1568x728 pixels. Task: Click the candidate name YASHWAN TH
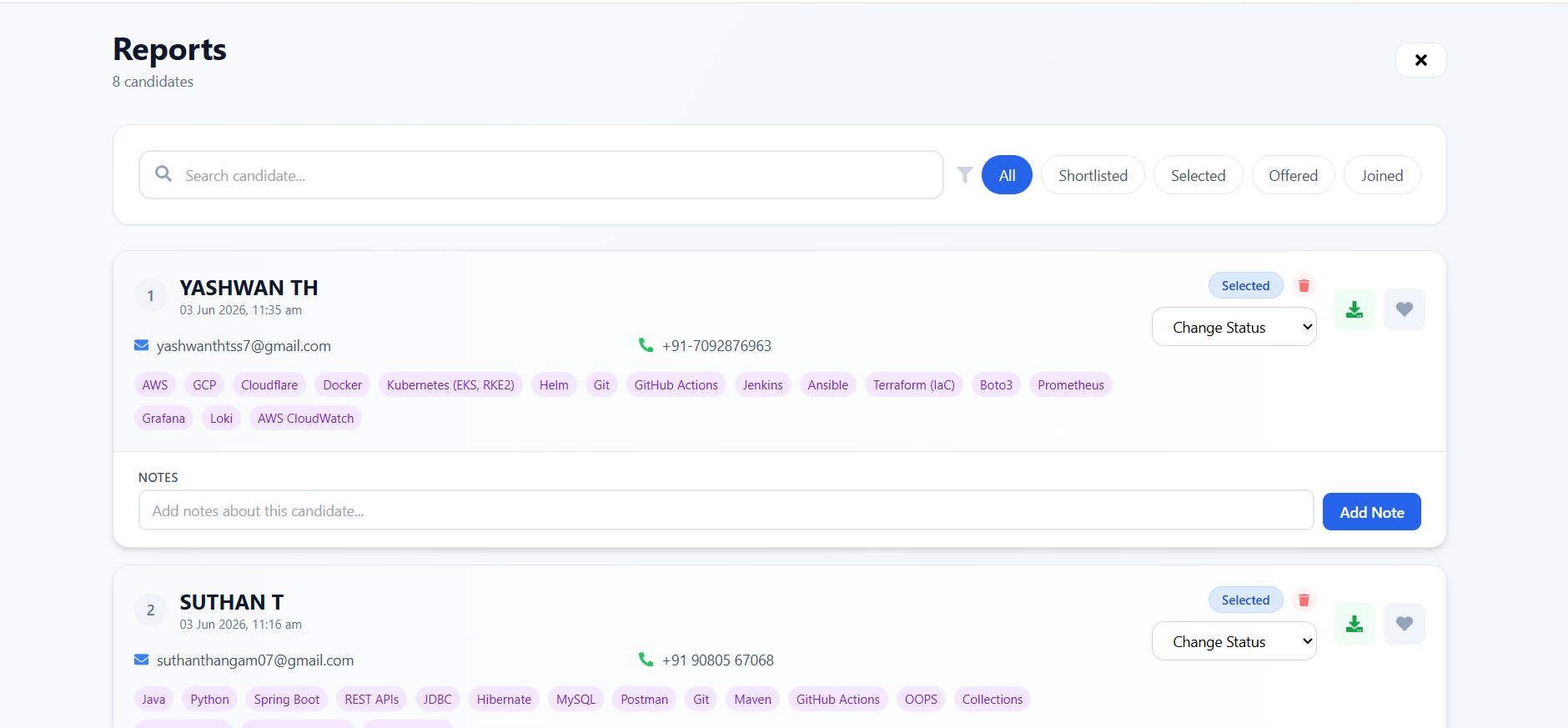(x=249, y=288)
